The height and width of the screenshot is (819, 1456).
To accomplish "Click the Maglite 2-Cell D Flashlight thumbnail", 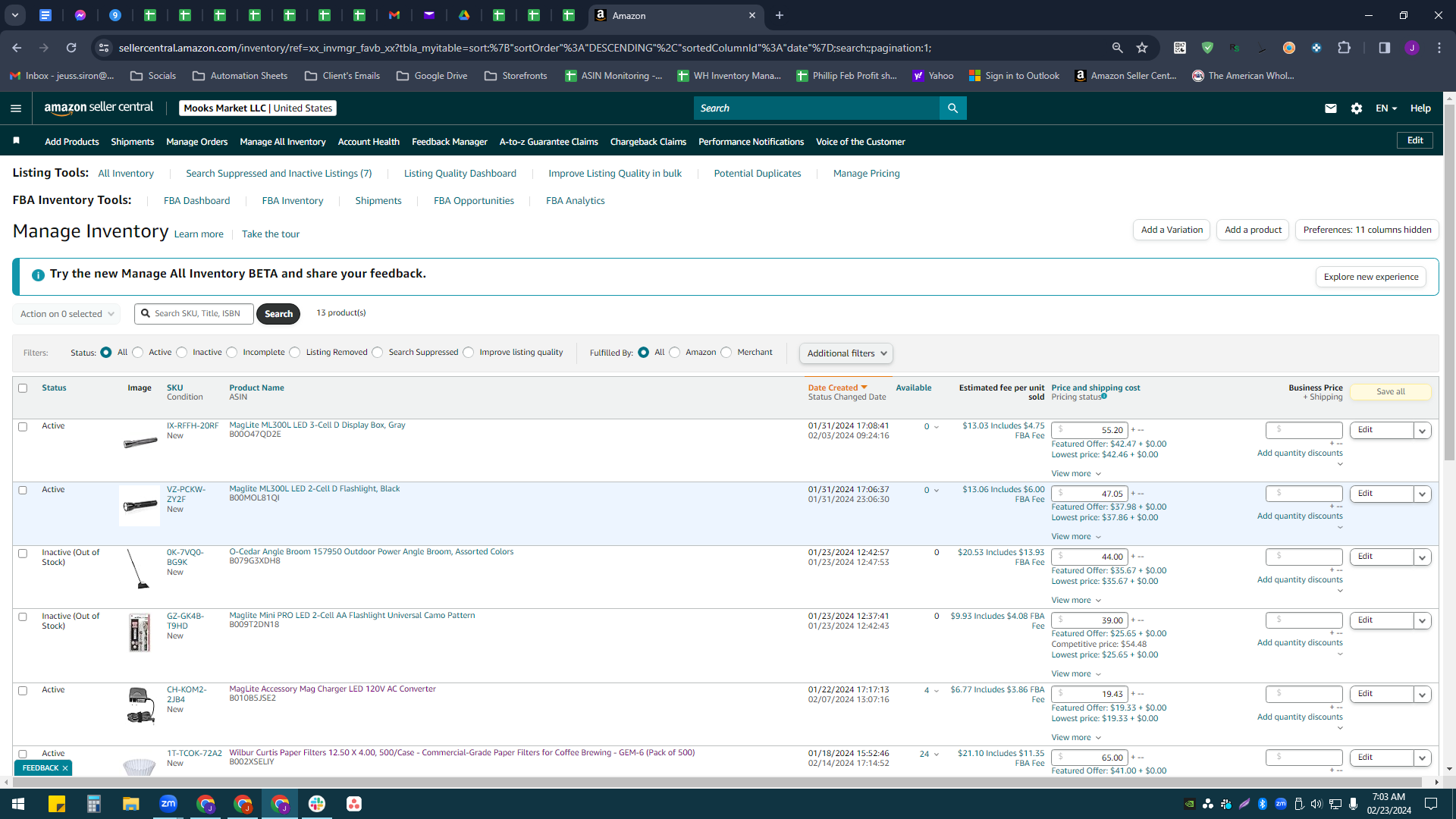I will tap(140, 506).
